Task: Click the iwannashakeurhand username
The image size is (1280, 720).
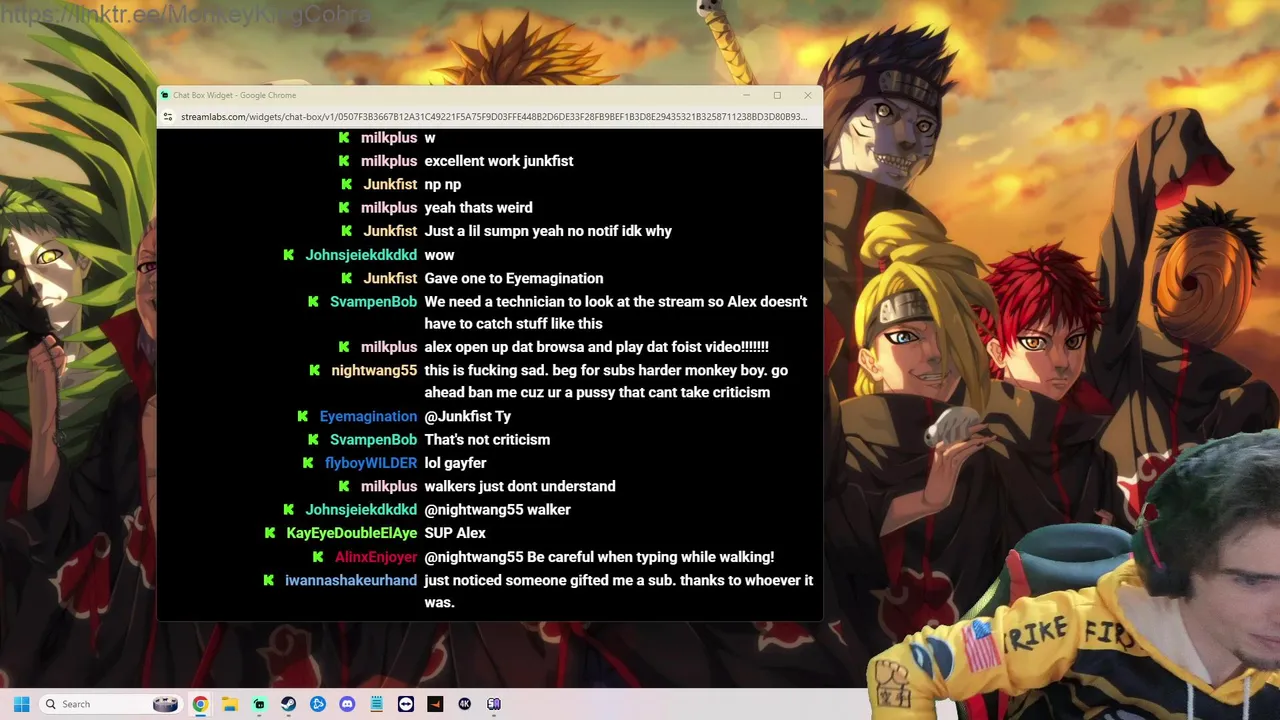Action: click(351, 580)
